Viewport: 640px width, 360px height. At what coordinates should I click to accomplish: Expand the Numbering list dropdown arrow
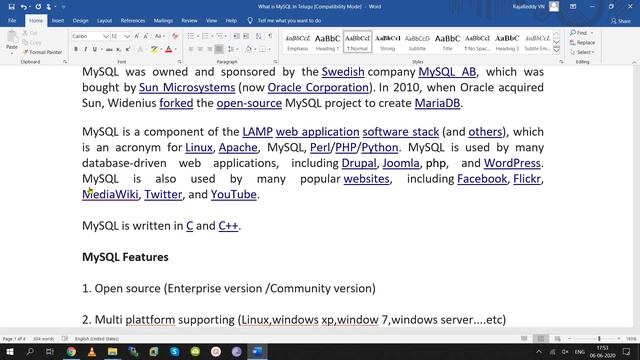pos(212,36)
